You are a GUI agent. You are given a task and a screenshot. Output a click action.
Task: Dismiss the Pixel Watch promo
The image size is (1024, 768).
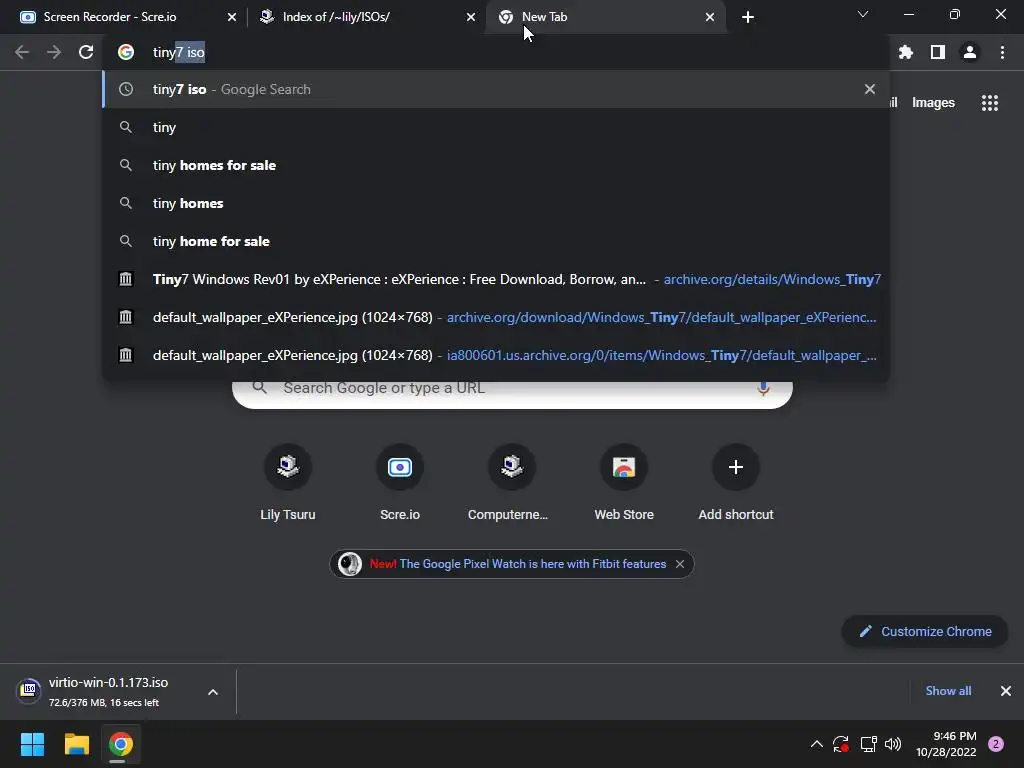tap(680, 564)
